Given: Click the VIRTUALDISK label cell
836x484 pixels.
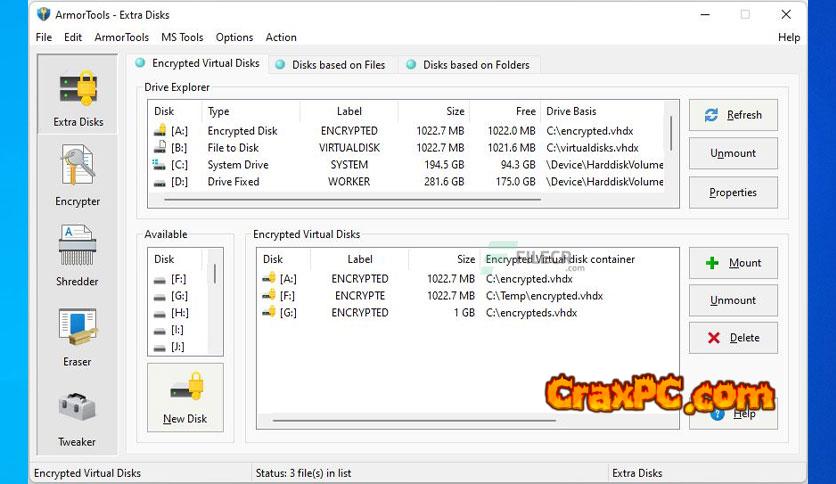Looking at the screenshot, I should pos(349,148).
